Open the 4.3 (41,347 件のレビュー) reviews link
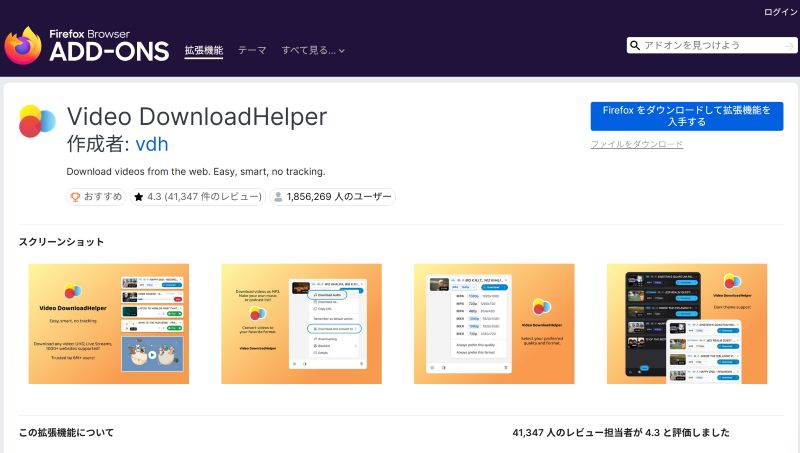 [198, 197]
